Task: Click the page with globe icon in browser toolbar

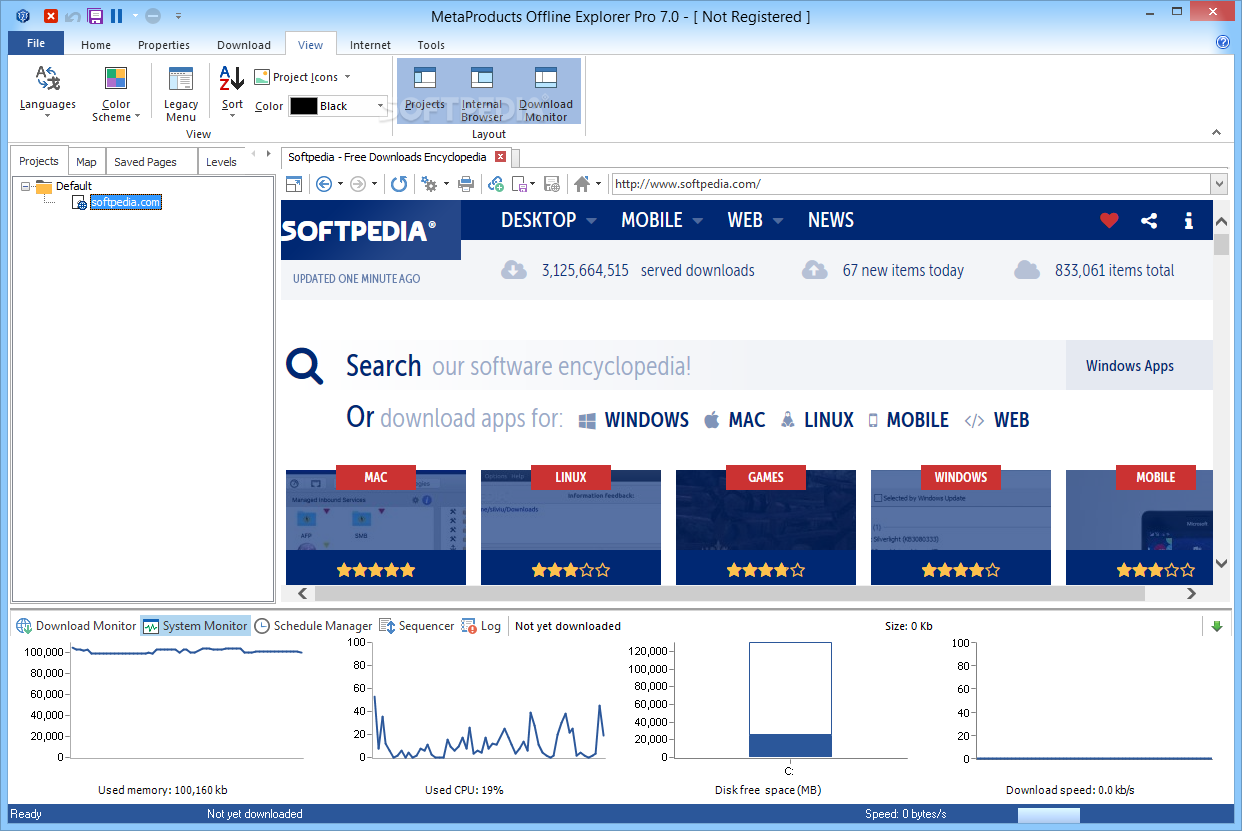Action: pyautogui.click(x=552, y=184)
